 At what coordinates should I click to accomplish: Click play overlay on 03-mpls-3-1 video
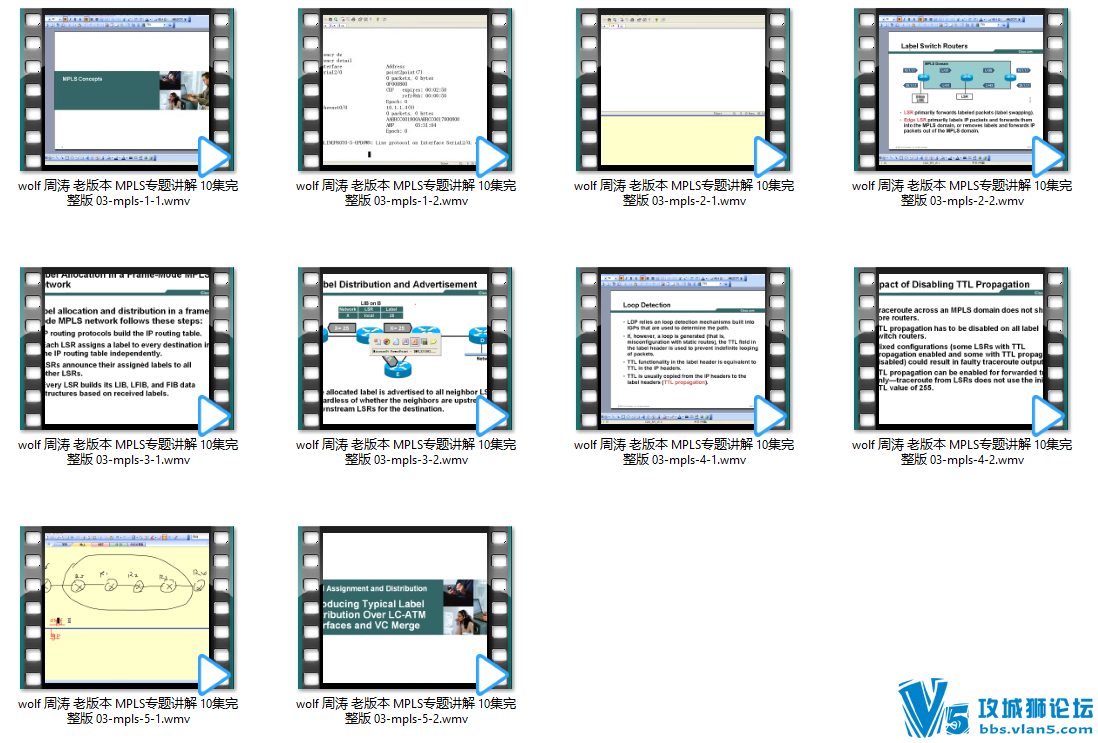[x=214, y=415]
